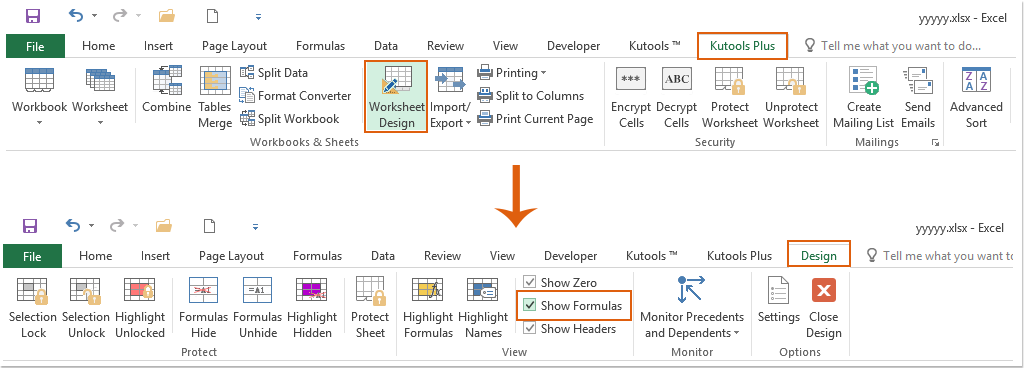The height and width of the screenshot is (368, 1024).
Task: Open folder icon in upper quick access toolbar
Action: pos(167,16)
